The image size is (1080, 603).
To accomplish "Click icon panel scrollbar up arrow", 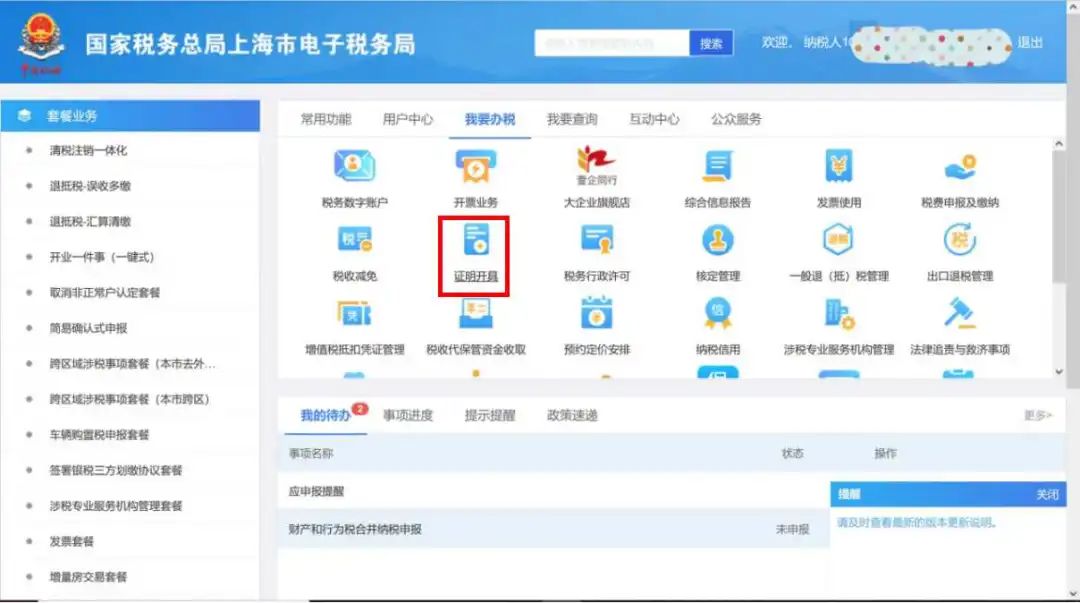I will pyautogui.click(x=1059, y=144).
